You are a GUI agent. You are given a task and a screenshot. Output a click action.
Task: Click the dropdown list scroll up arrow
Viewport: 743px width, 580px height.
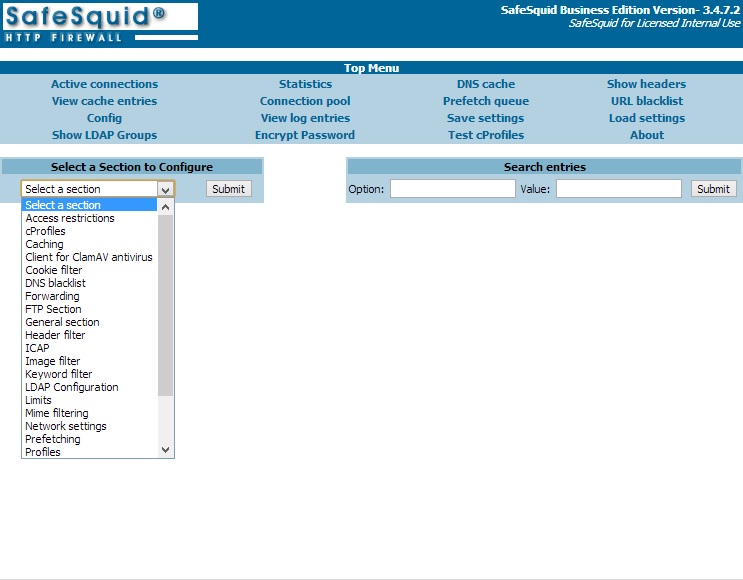click(x=166, y=206)
